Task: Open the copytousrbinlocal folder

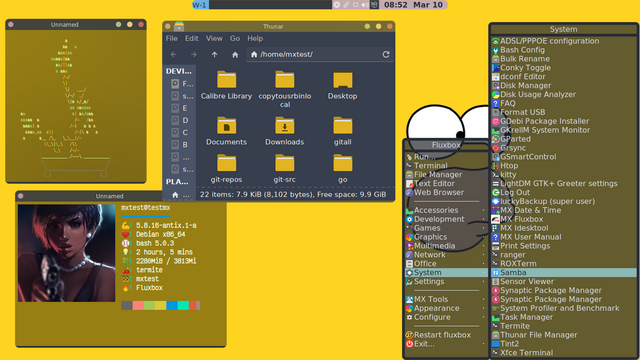Action: 284,89
